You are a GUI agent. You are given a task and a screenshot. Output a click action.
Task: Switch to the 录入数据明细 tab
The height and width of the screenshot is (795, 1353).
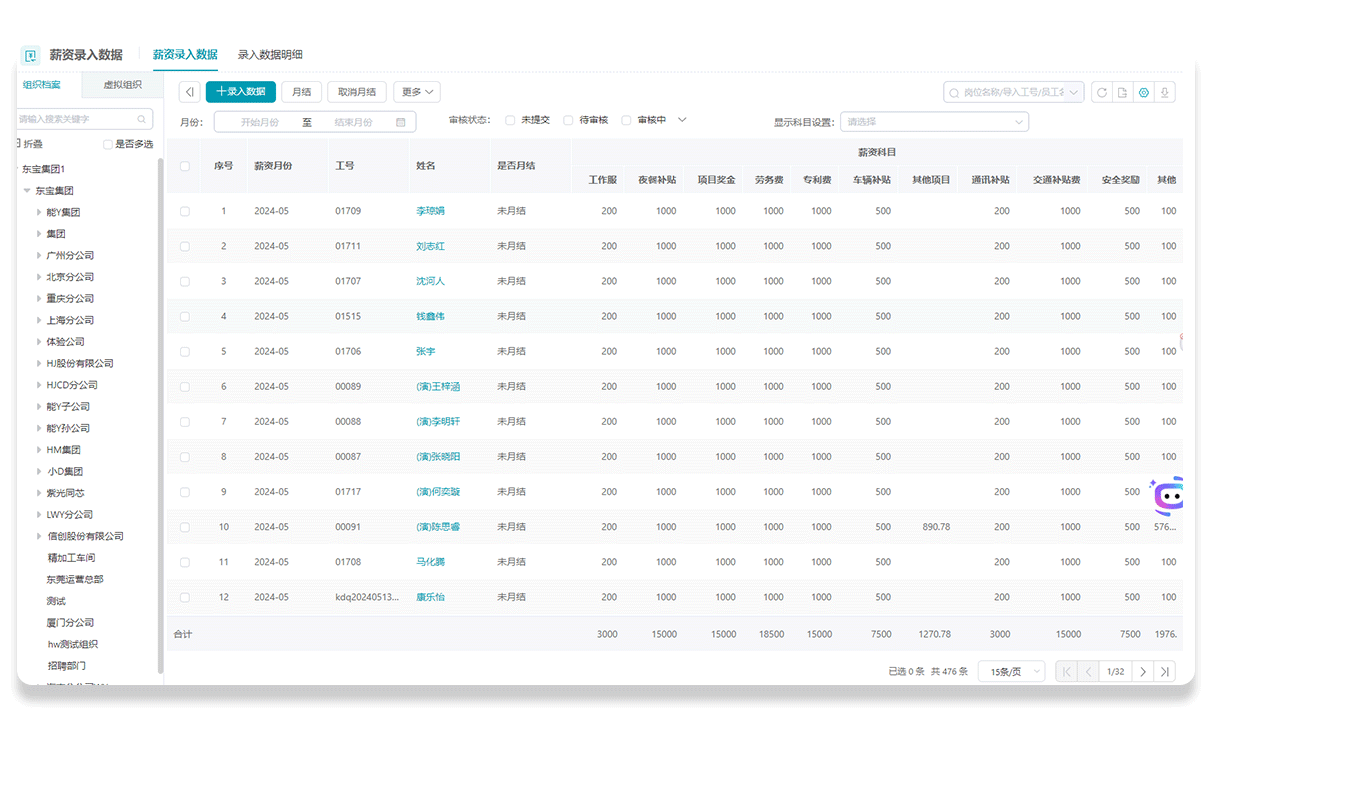(x=270, y=55)
